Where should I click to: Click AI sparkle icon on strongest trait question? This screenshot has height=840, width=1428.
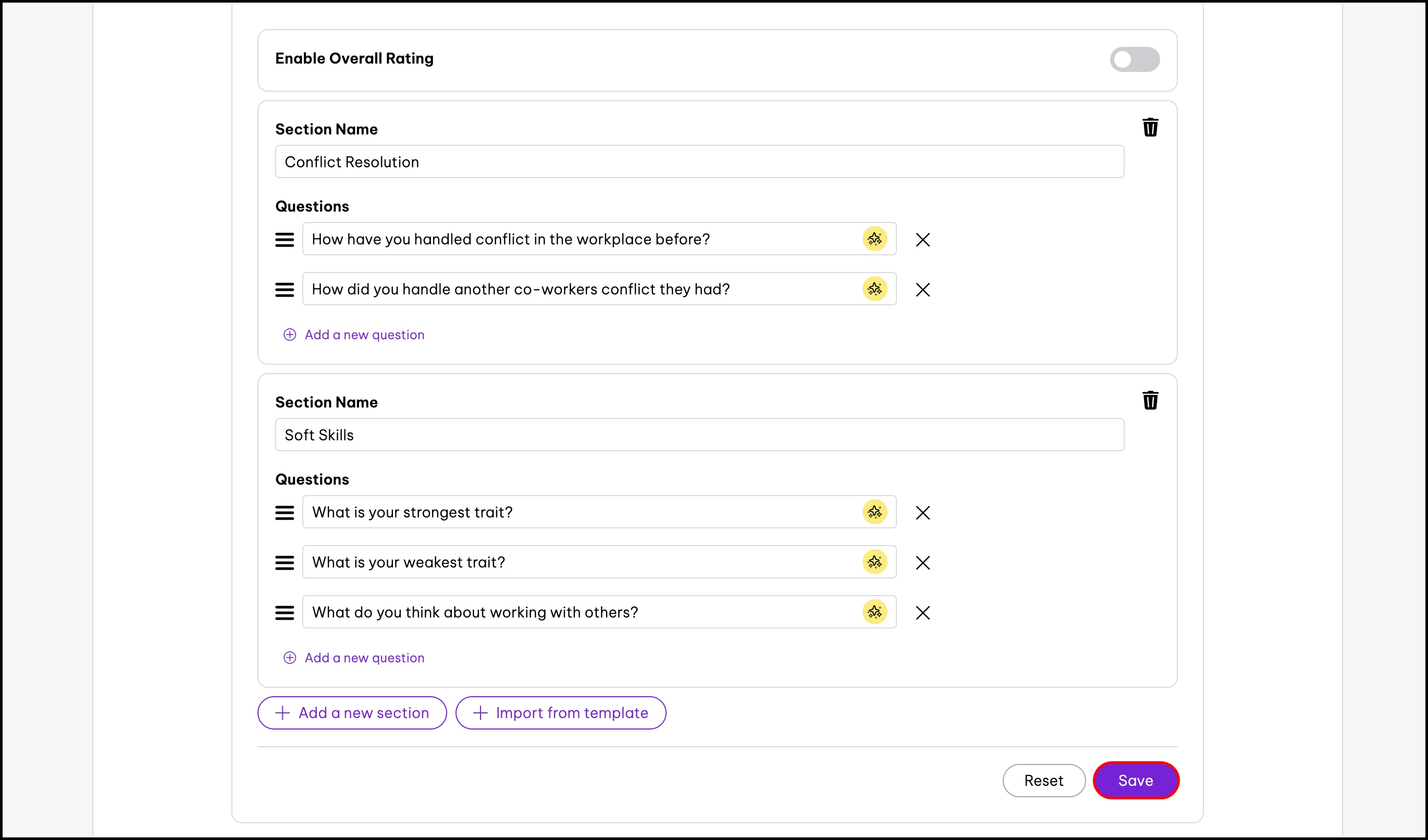tap(875, 512)
